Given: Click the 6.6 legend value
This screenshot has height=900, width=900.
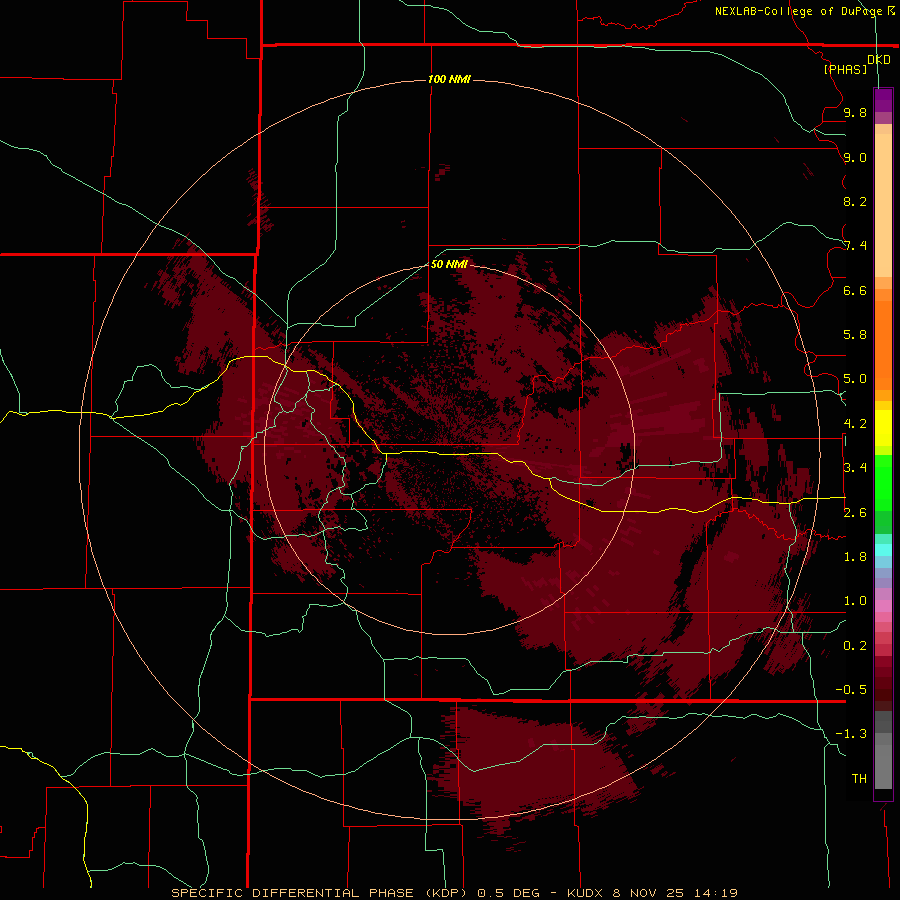Looking at the screenshot, I should [855, 290].
